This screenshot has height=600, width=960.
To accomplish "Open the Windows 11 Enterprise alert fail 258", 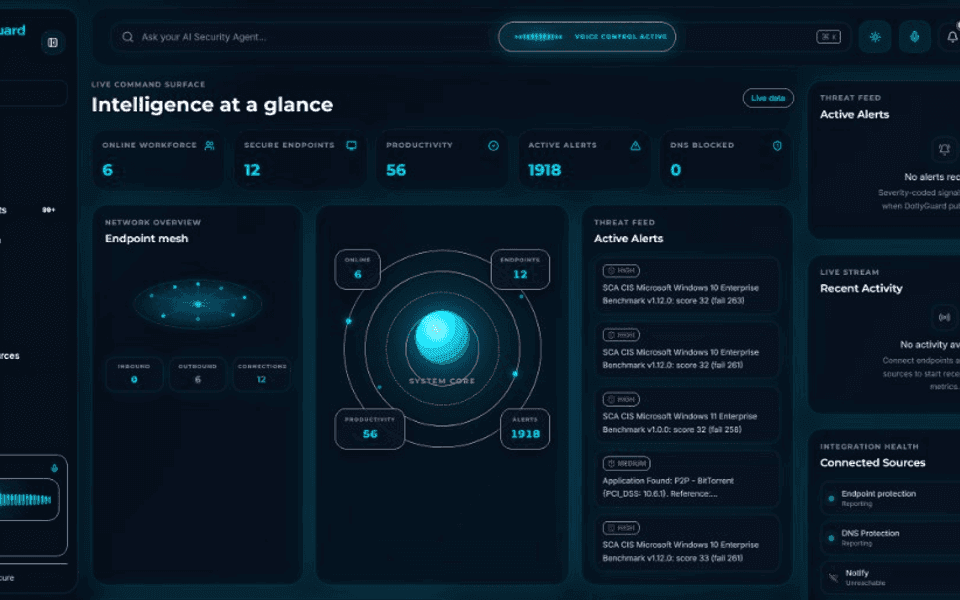I will [x=687, y=415].
